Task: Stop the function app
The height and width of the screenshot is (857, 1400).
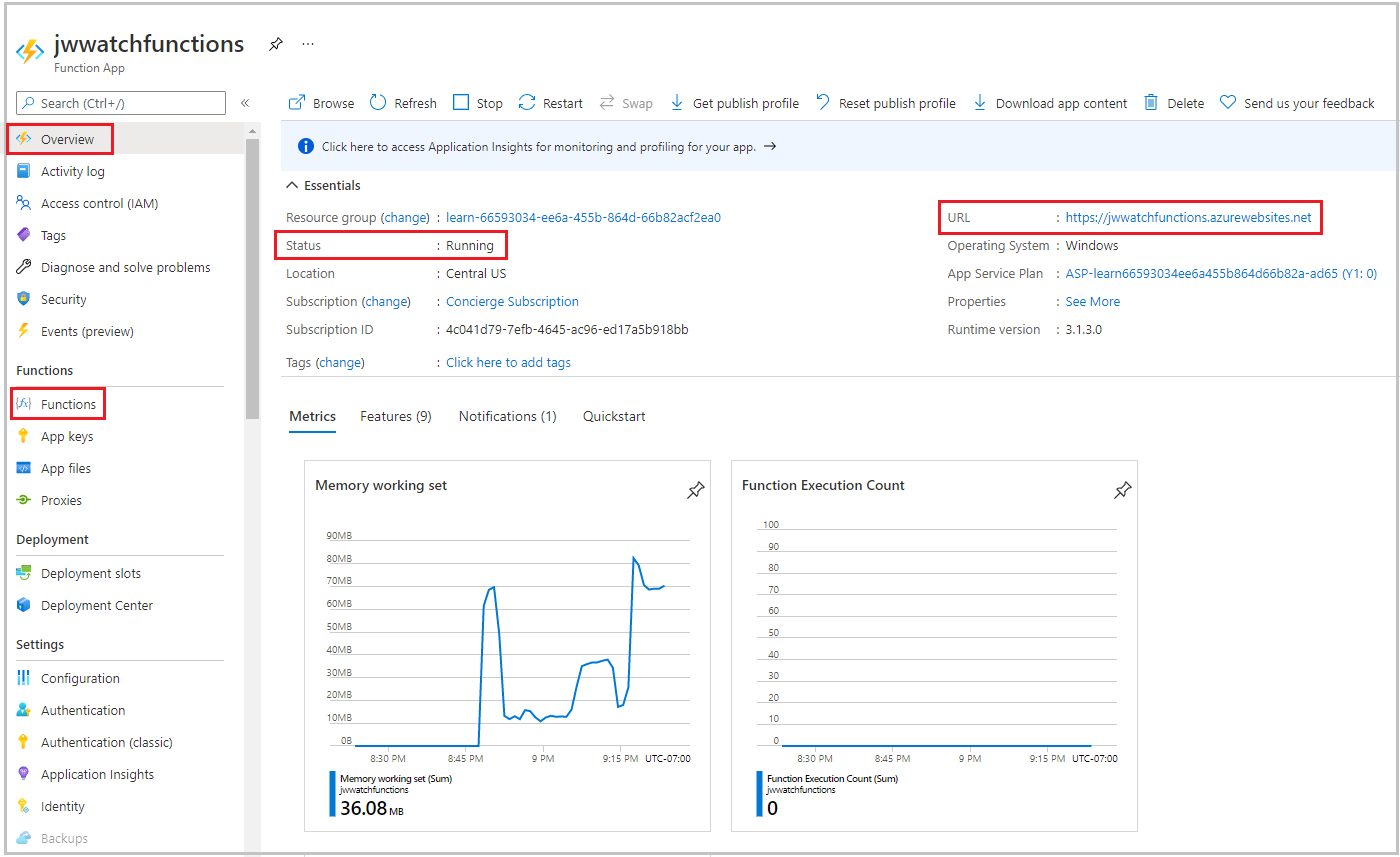Action: (477, 103)
